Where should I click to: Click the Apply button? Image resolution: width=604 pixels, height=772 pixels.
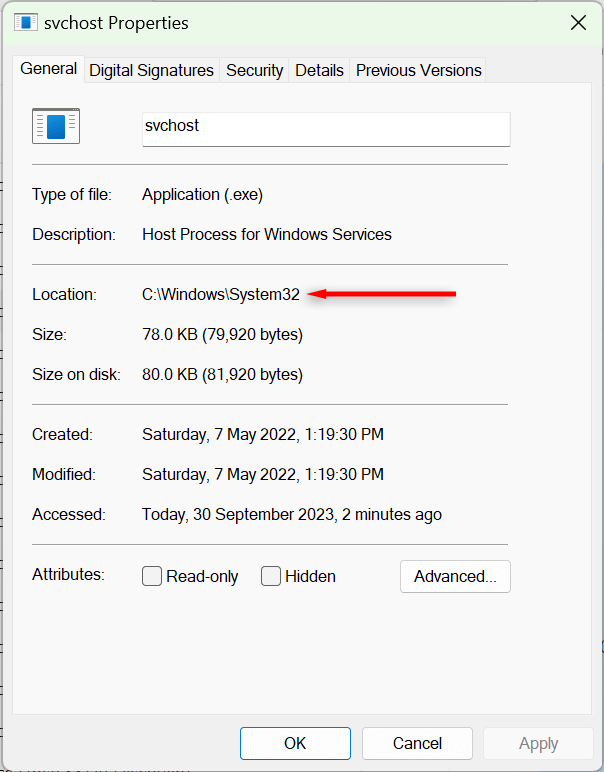(538, 743)
